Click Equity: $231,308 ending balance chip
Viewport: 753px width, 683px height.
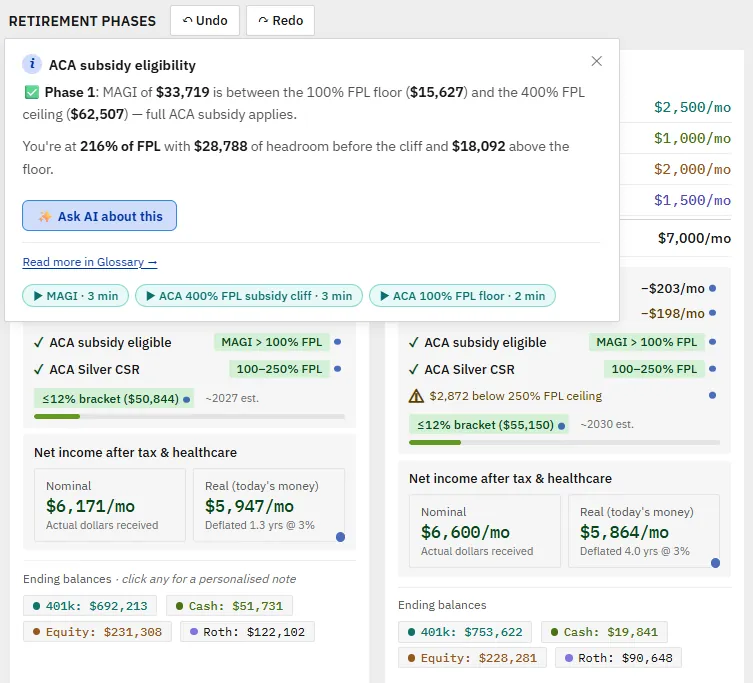97,632
